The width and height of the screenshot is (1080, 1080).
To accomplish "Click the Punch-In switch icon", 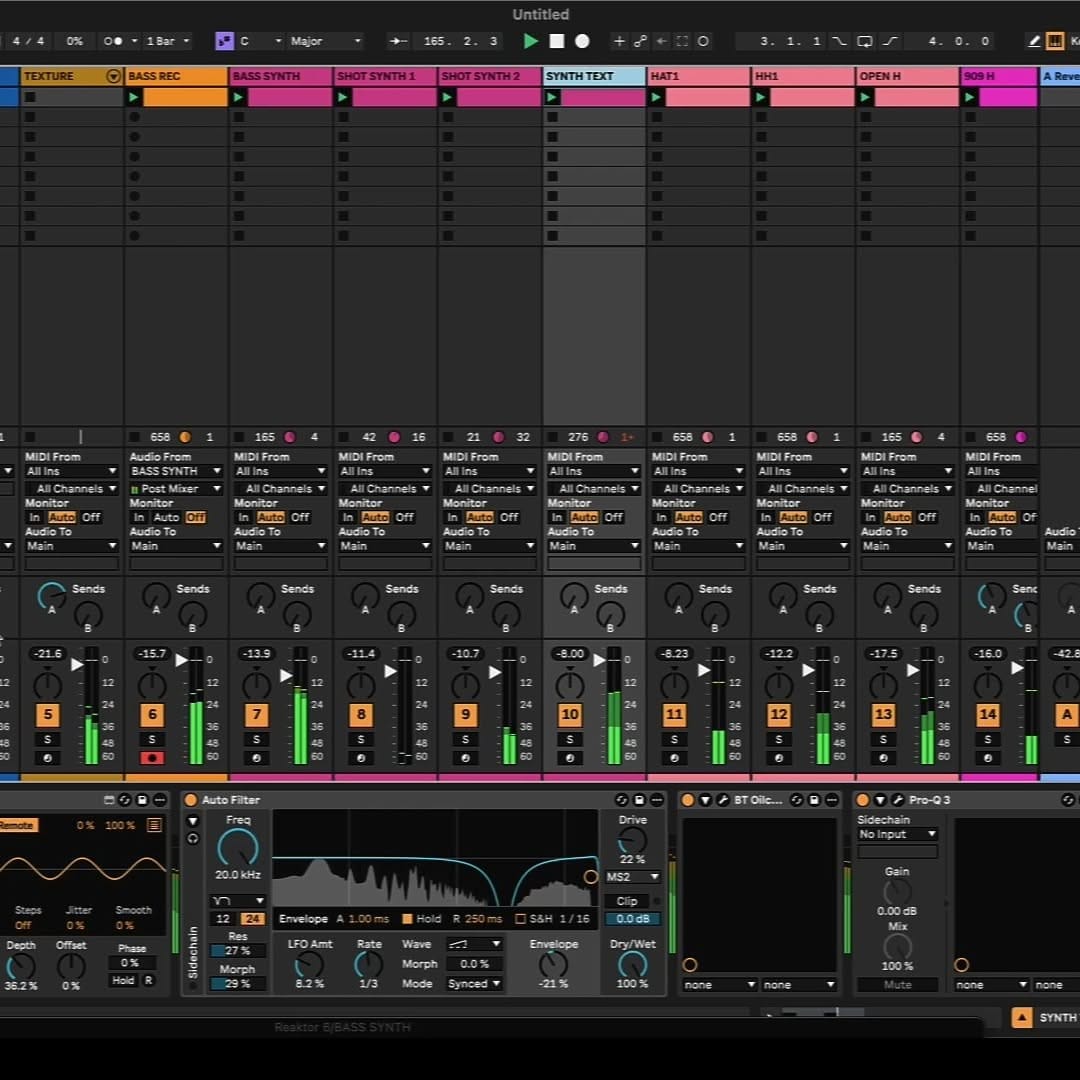I will (x=839, y=41).
